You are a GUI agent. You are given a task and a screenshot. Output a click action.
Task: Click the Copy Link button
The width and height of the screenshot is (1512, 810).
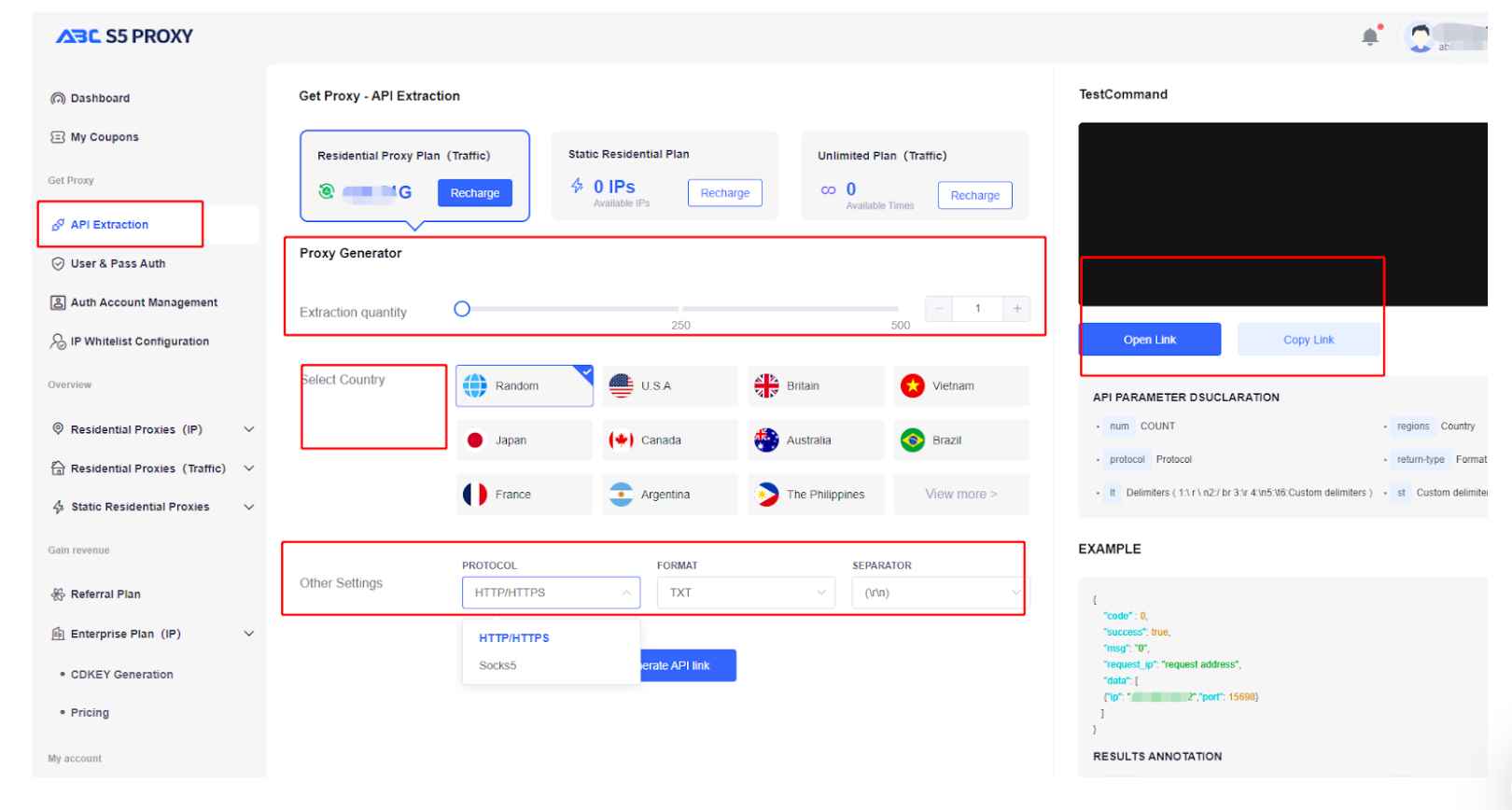pyautogui.click(x=1309, y=340)
